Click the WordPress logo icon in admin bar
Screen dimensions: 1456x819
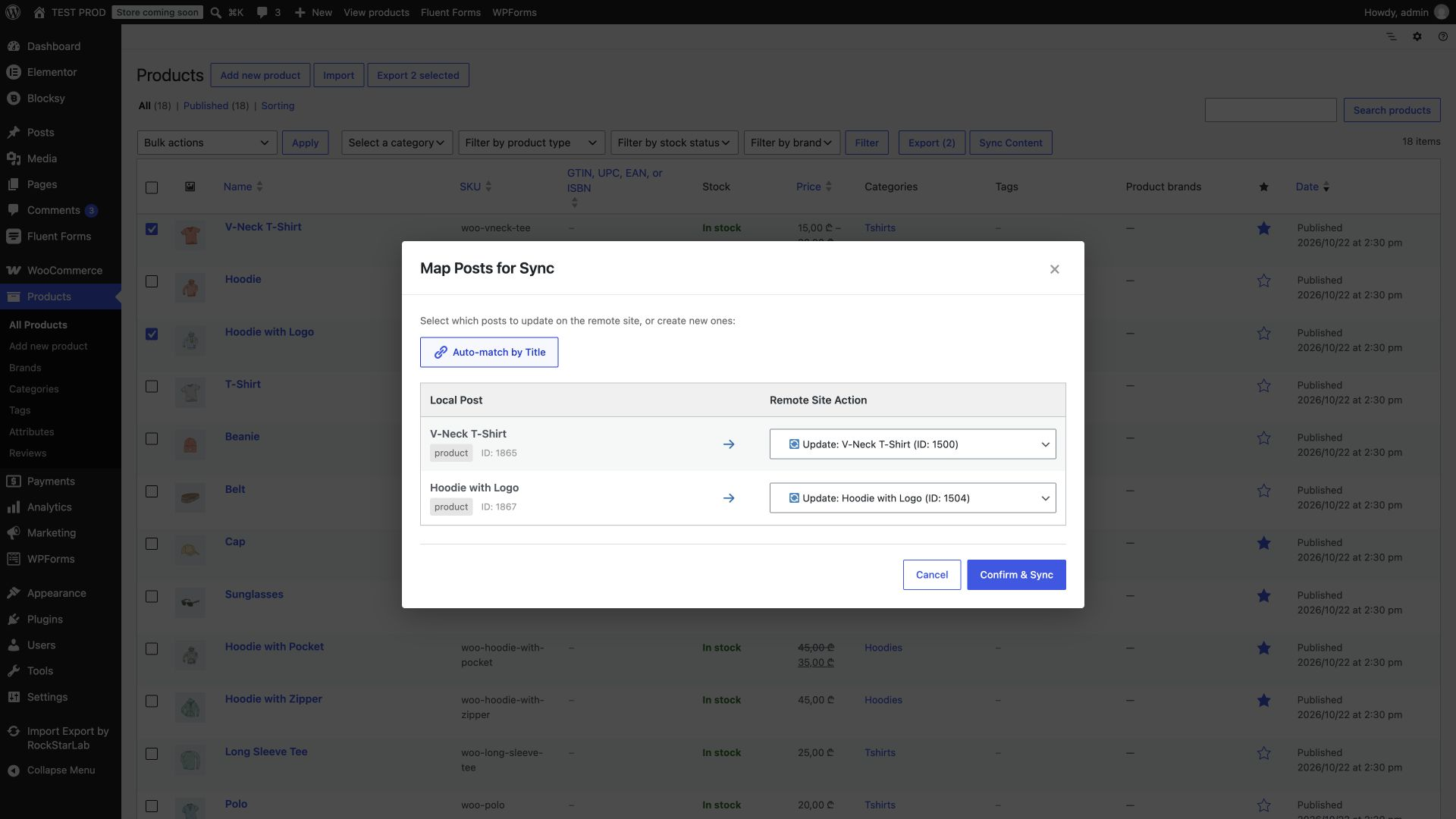pos(13,12)
